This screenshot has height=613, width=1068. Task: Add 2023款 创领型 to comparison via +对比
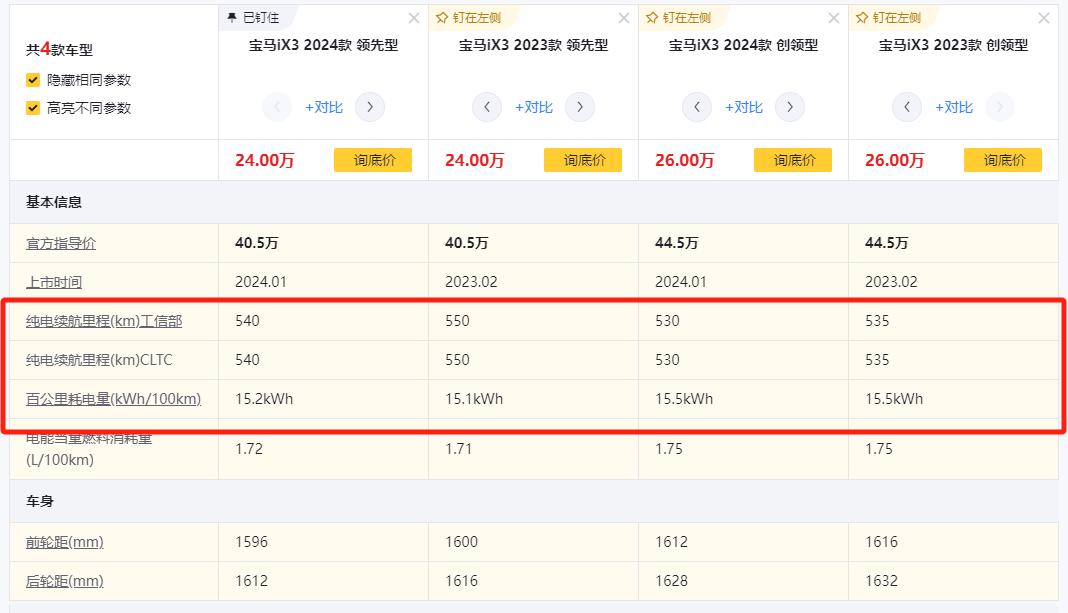pos(954,108)
